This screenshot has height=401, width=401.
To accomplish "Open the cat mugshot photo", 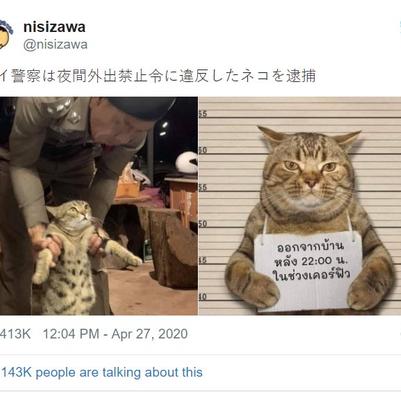I will coord(300,206).
